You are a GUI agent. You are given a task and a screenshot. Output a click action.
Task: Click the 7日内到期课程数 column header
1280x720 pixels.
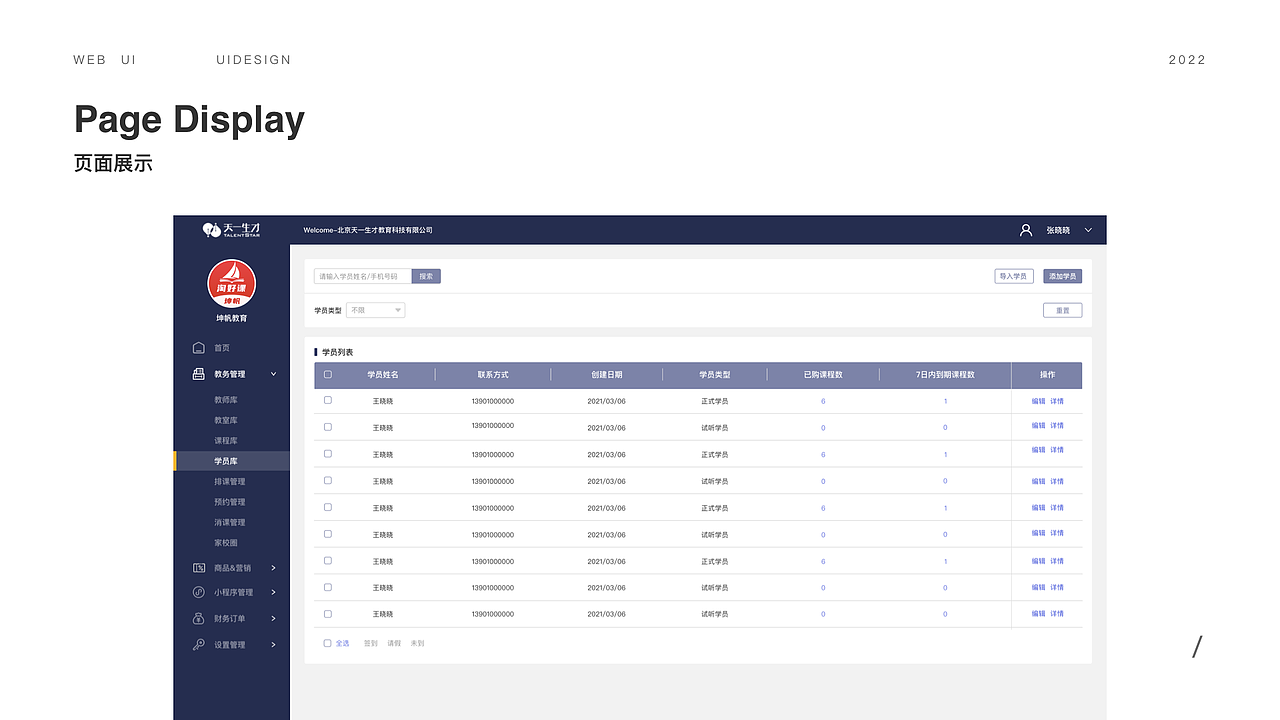[945, 375]
